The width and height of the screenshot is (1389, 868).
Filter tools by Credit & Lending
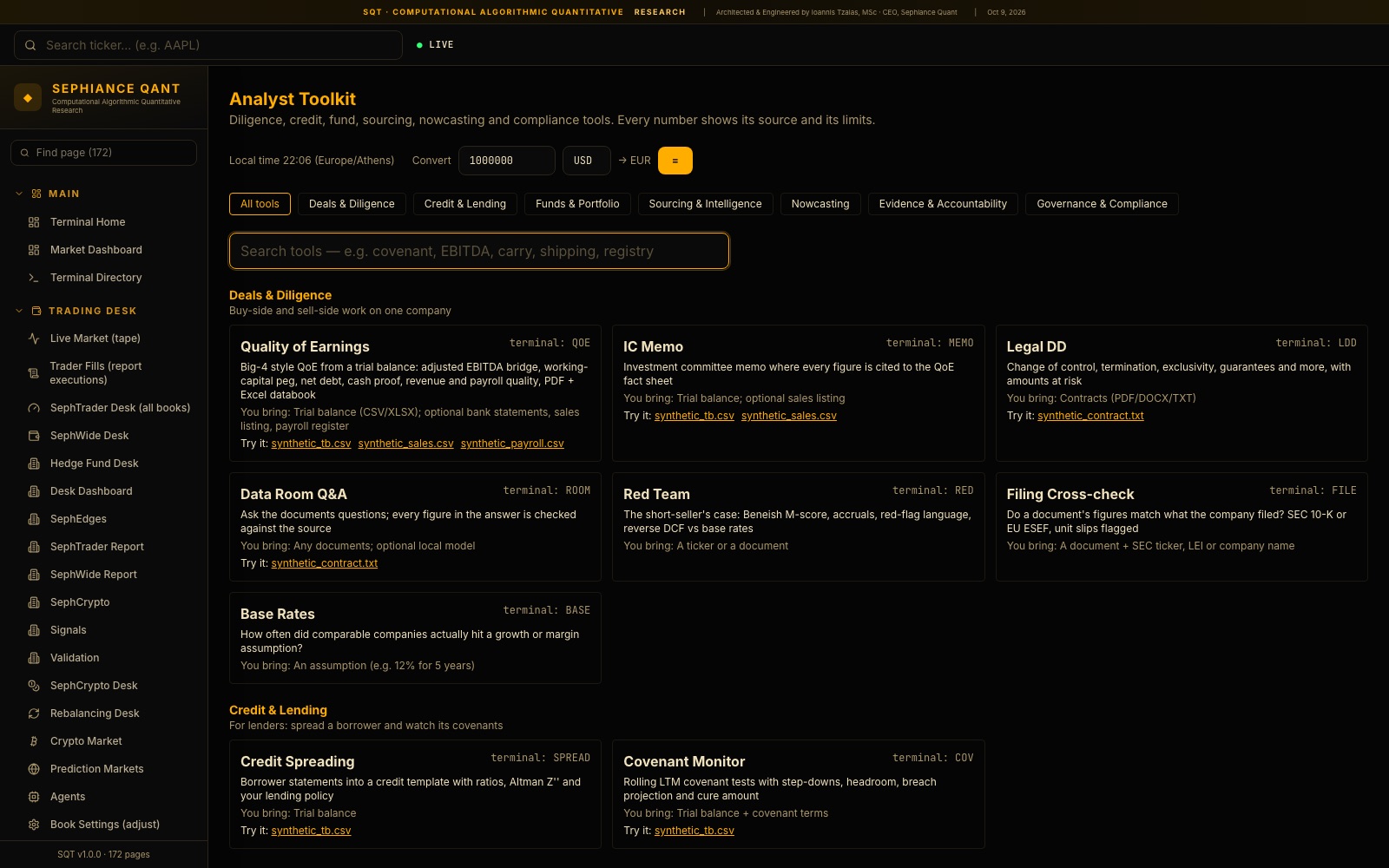465,204
